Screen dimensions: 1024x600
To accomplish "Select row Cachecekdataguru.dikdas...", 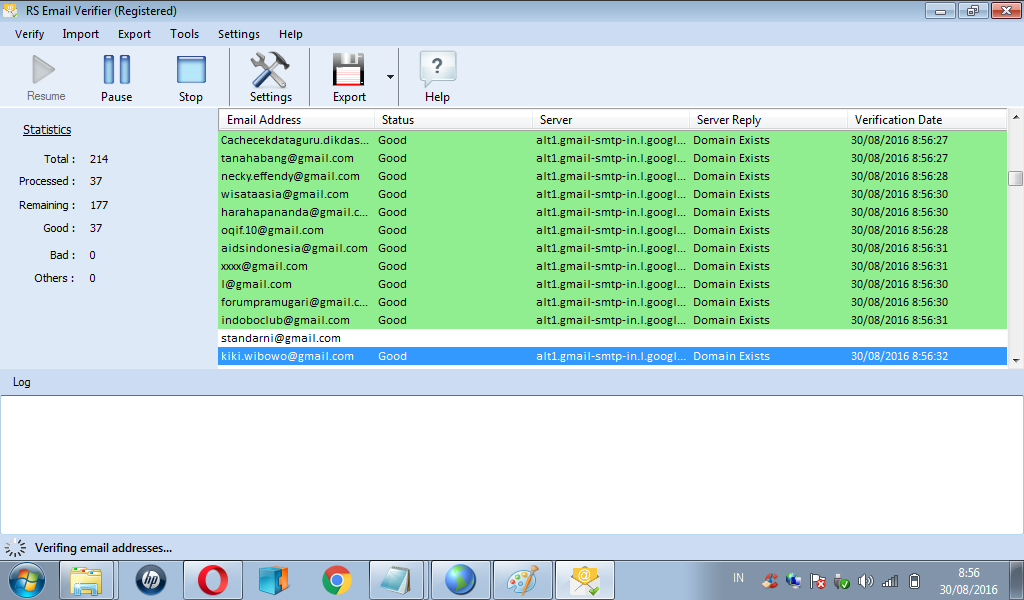I will click(612, 140).
